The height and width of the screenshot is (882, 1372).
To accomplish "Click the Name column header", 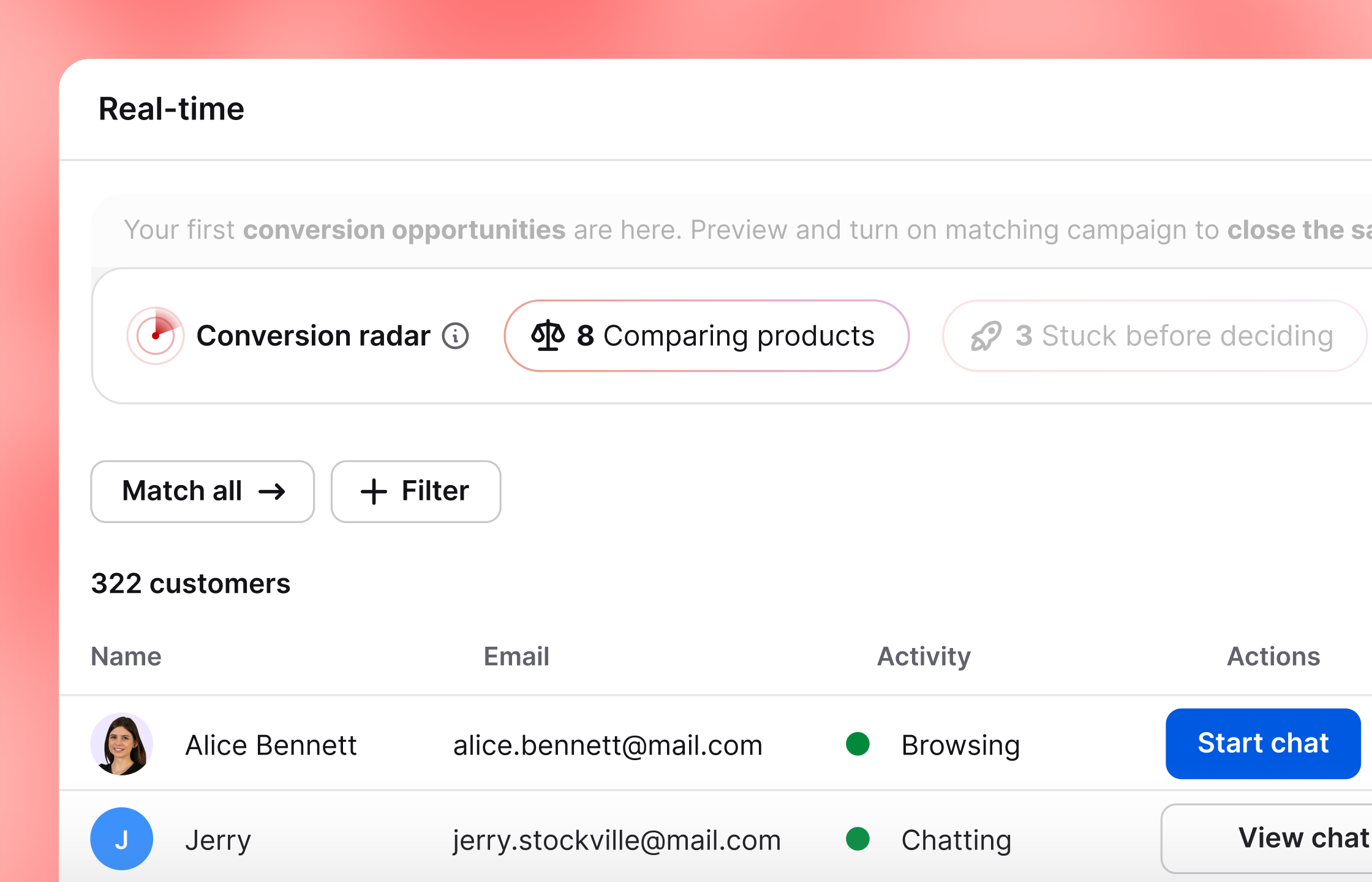I will (x=126, y=657).
